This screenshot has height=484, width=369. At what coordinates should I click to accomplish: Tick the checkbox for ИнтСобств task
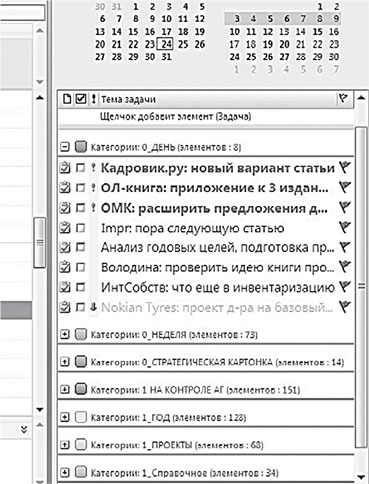click(x=80, y=287)
